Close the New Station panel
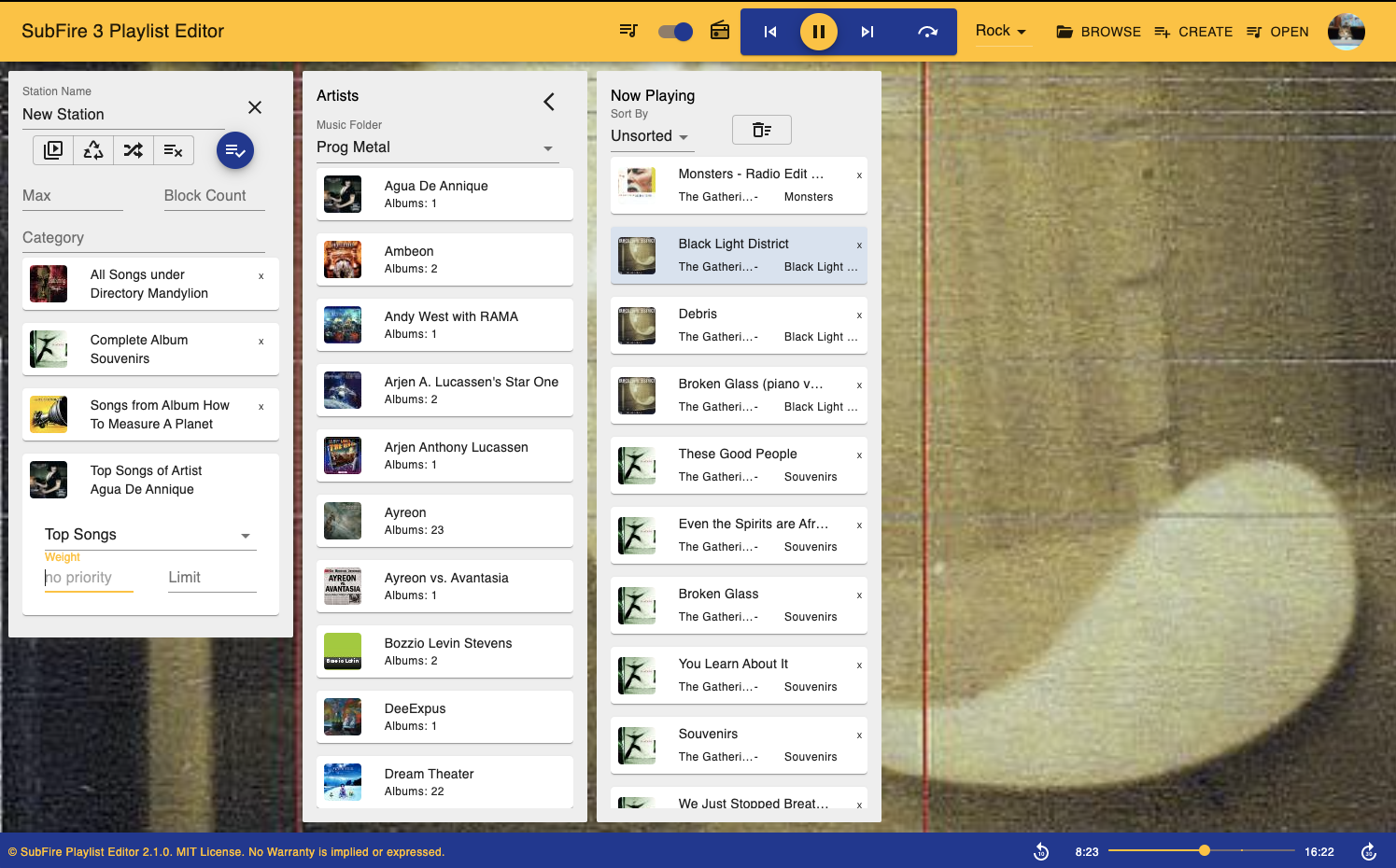The image size is (1396, 868). pyautogui.click(x=255, y=107)
